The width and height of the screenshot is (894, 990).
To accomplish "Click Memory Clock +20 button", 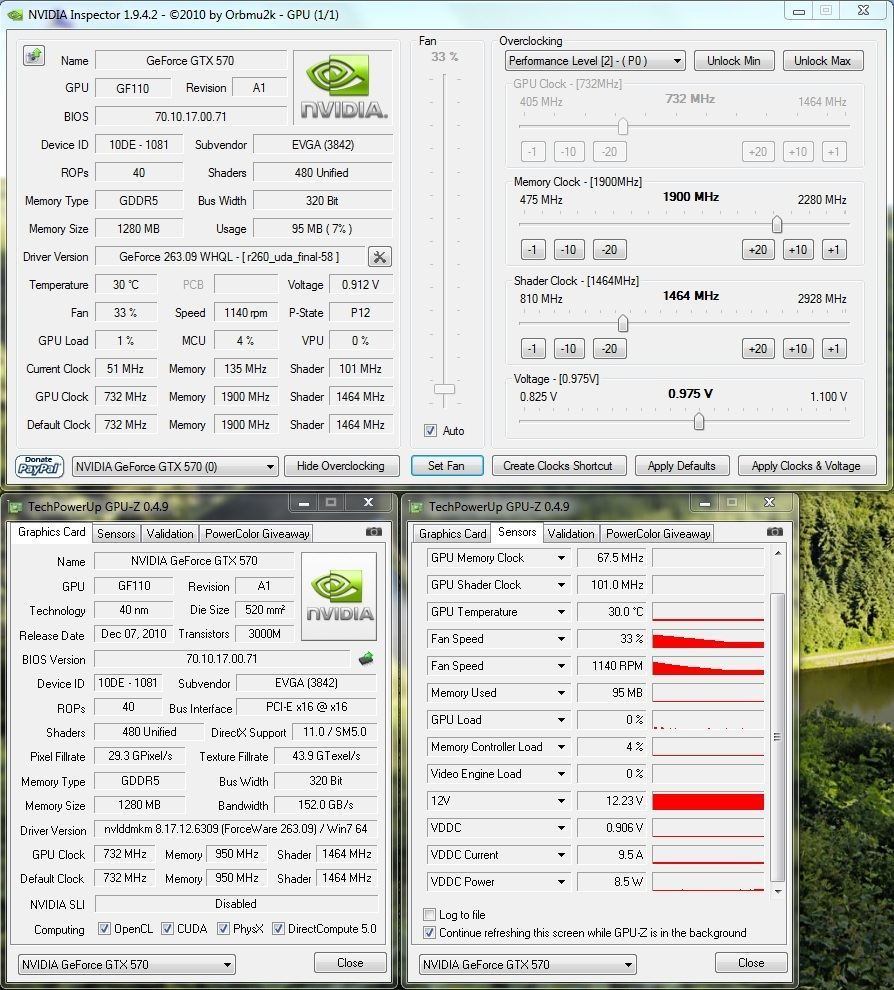I will (x=758, y=249).
